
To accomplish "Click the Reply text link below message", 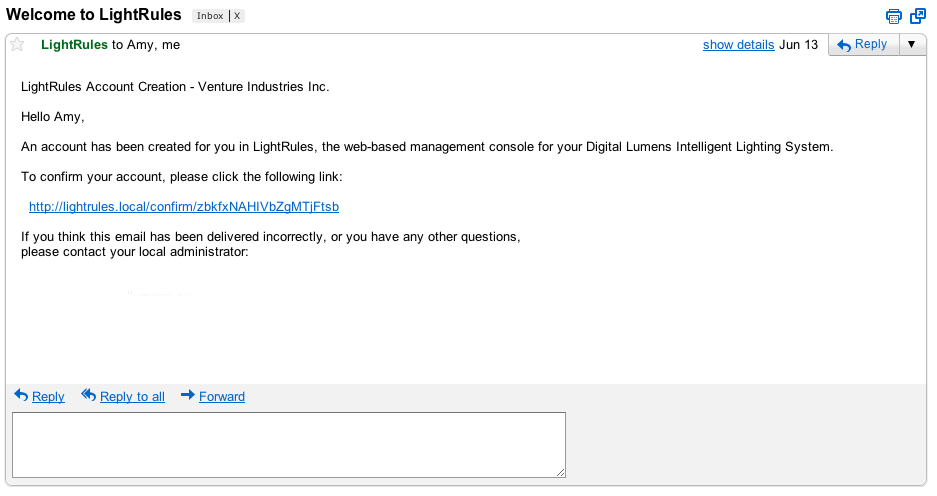I will pos(48,397).
